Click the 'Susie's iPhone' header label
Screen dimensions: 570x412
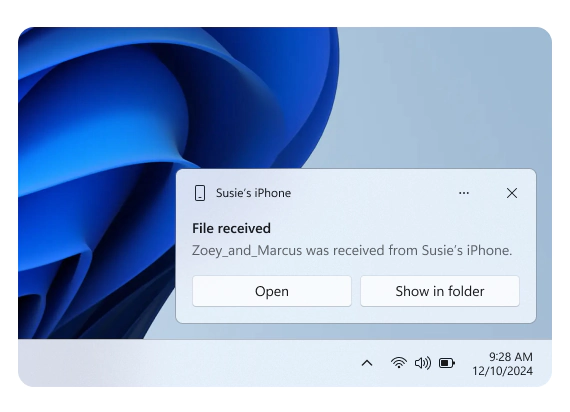[x=253, y=193]
